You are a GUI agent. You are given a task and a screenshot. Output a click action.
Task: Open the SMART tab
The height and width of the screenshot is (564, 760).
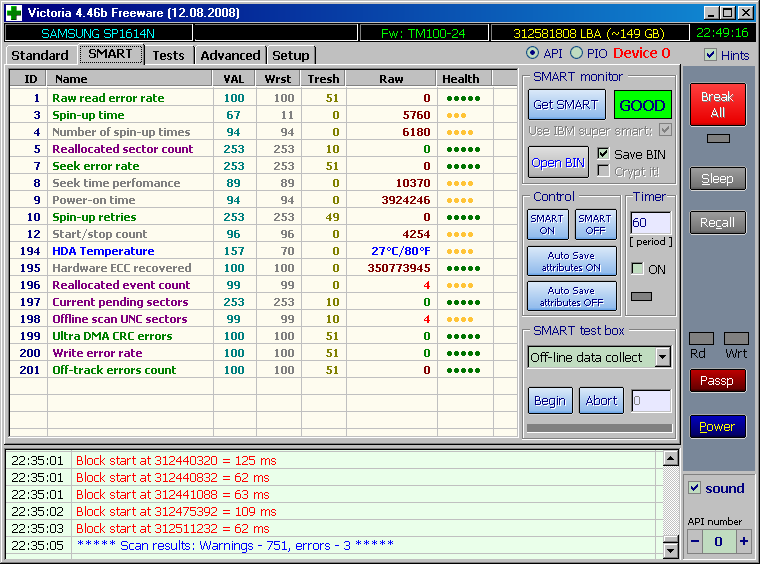(x=111, y=54)
